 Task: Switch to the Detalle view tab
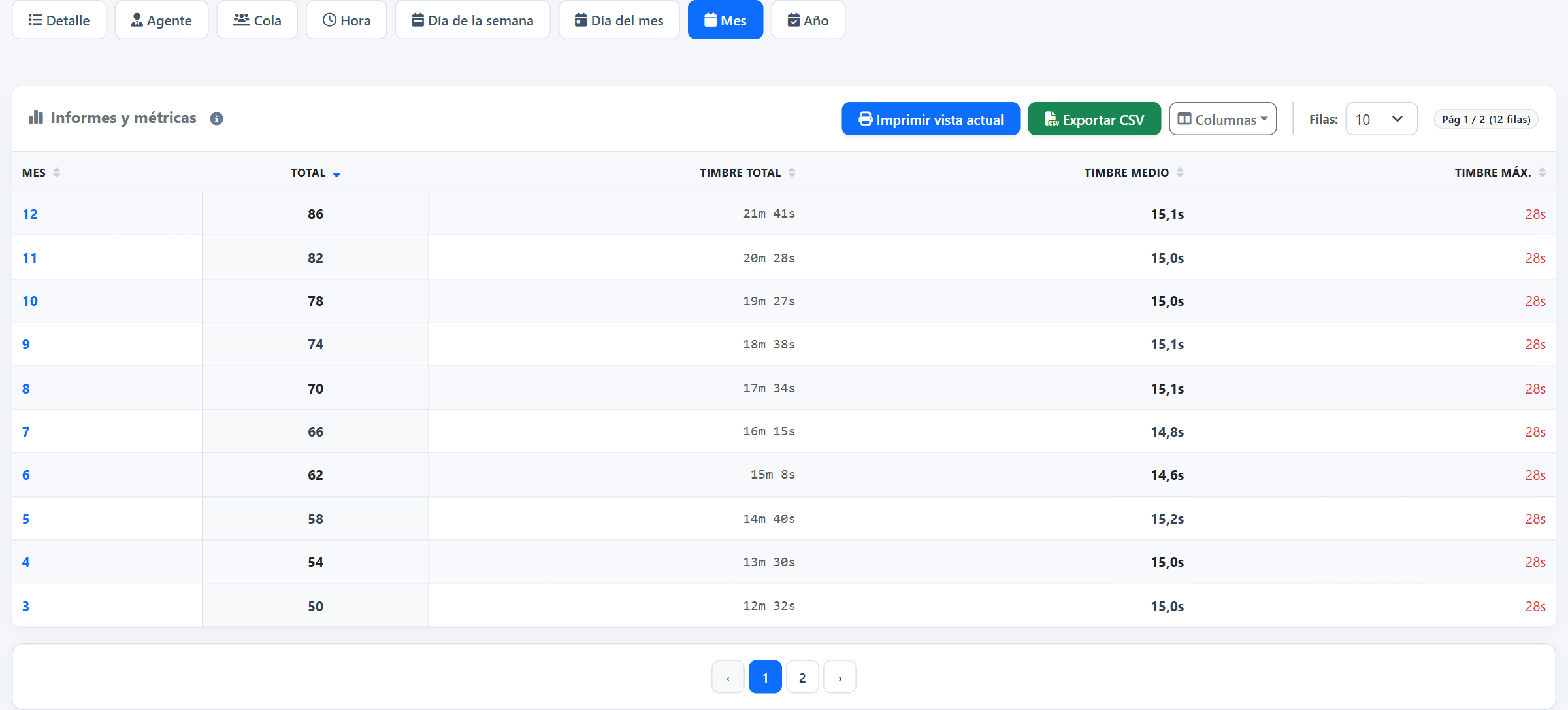59,20
